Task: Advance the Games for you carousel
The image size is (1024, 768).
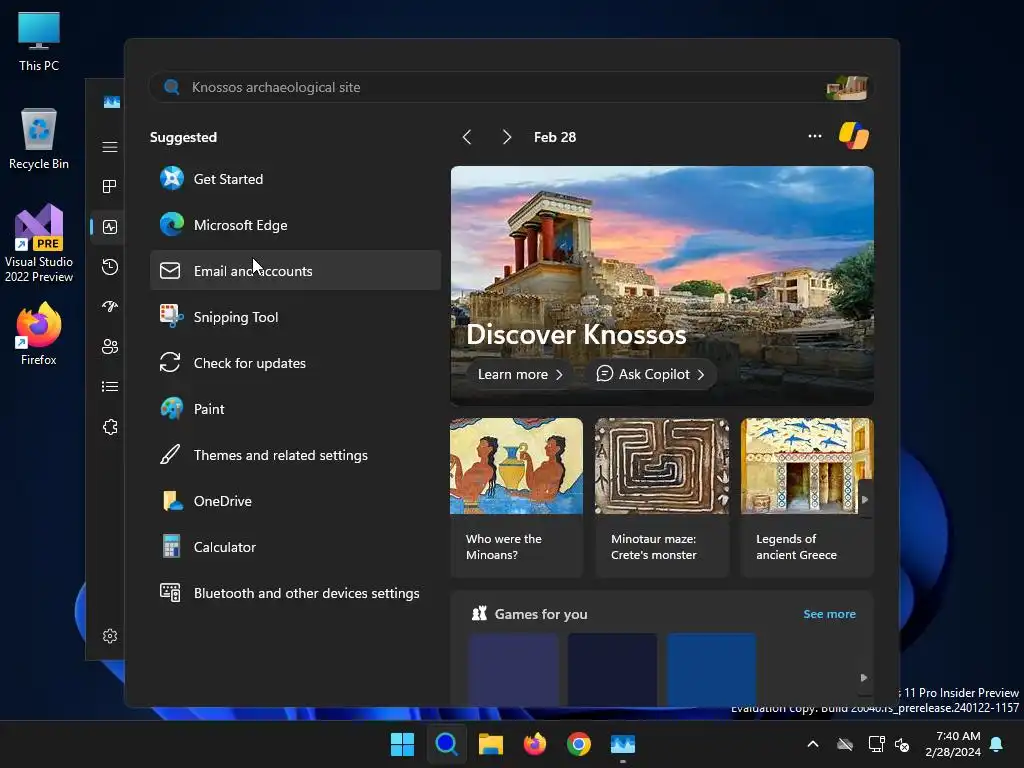Action: coord(863,678)
